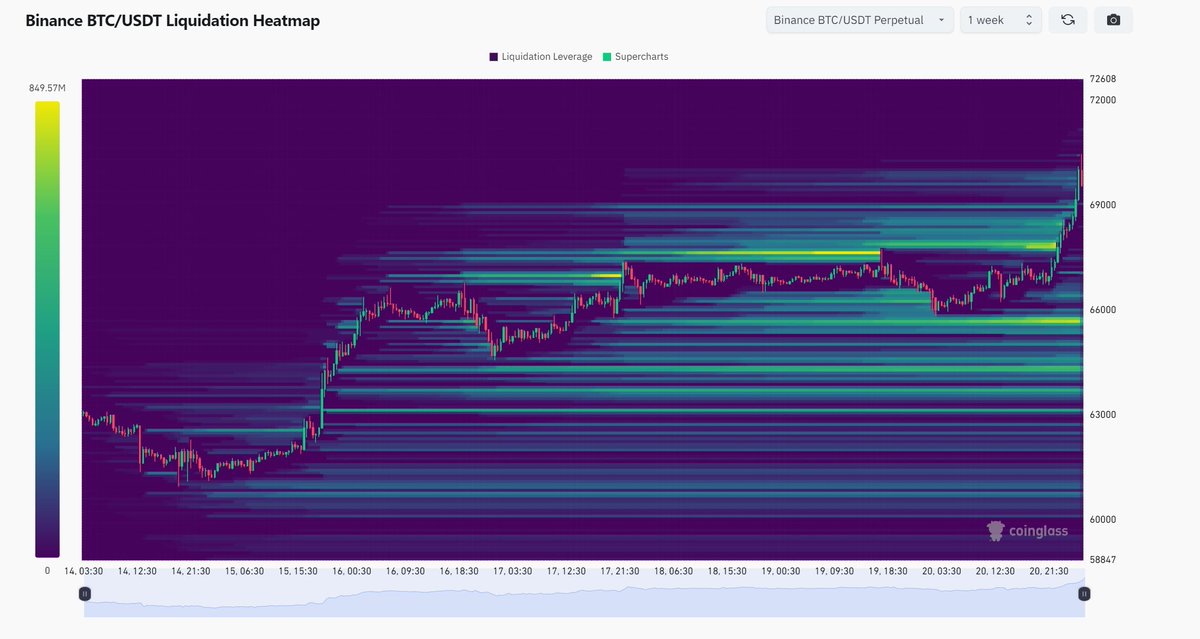Click the green Supercharts legend swatch
The height and width of the screenshot is (639, 1200).
(606, 57)
